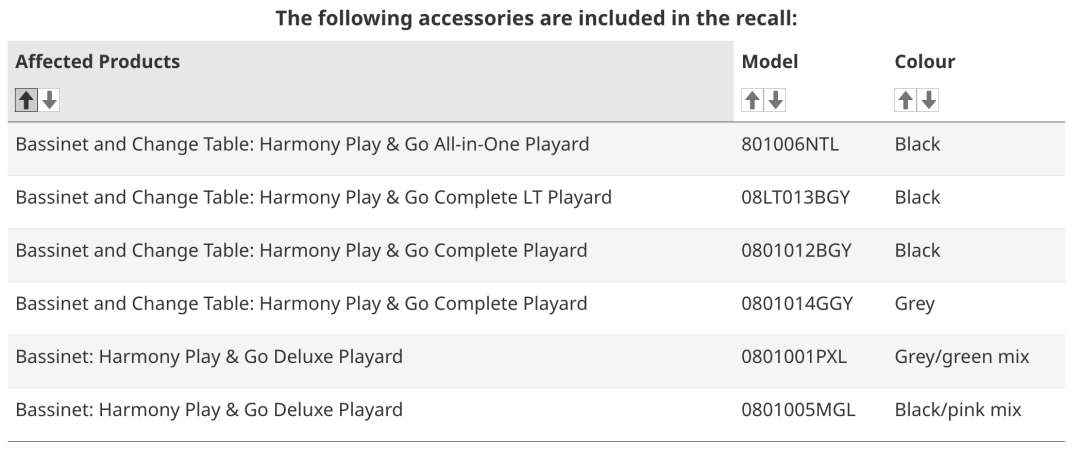Viewport: 1080px width, 462px height.
Task: Click model number 0801014GGY
Action: [x=797, y=304]
